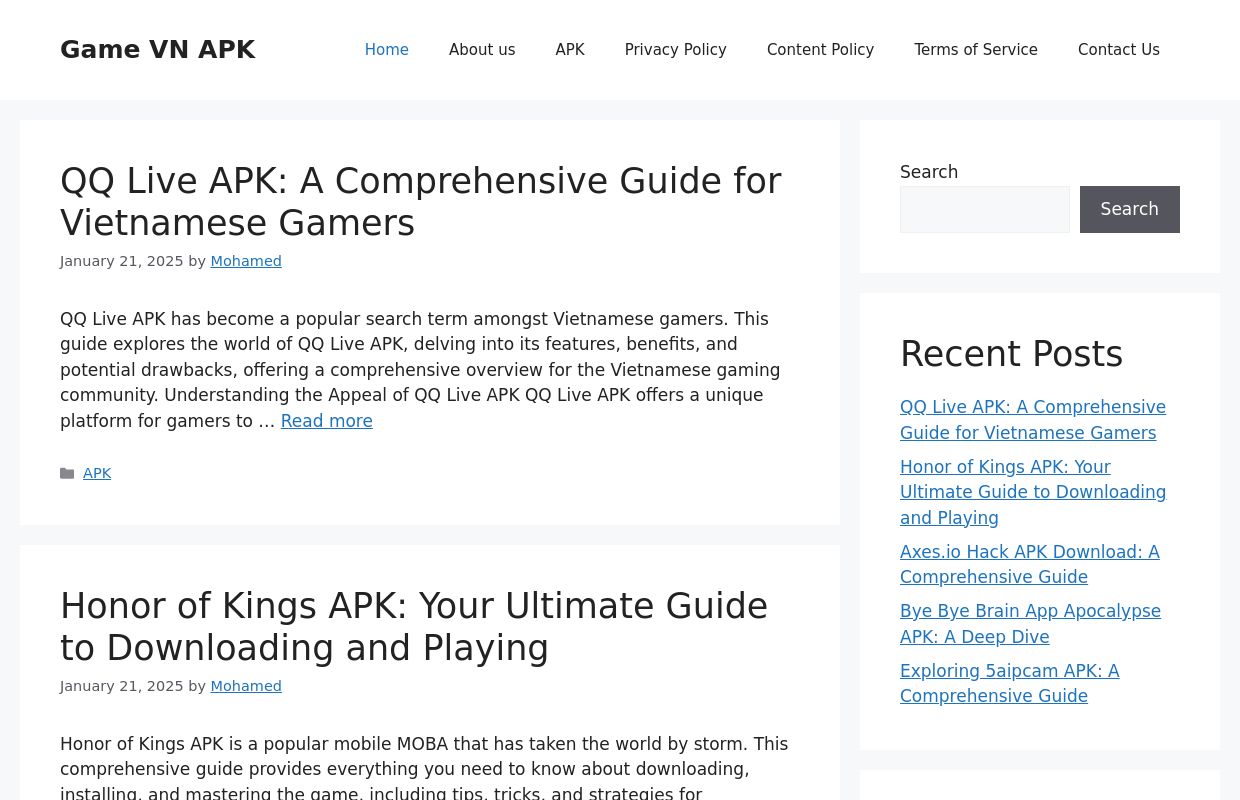Click the January 21, 2025 date on Honor of Kings post
1240x800 pixels.
click(121, 686)
